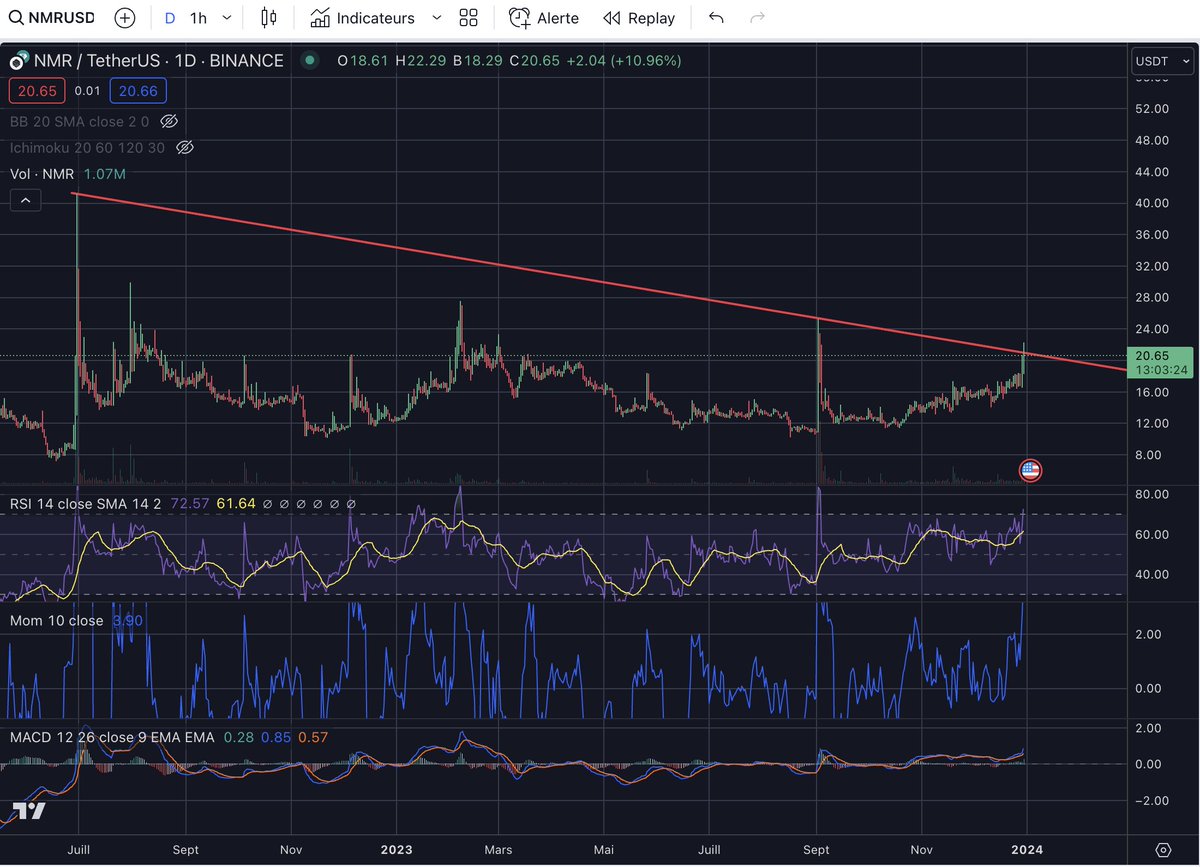The width and height of the screenshot is (1200, 867).
Task: Click the US flag economic event icon
Action: coord(1030,470)
